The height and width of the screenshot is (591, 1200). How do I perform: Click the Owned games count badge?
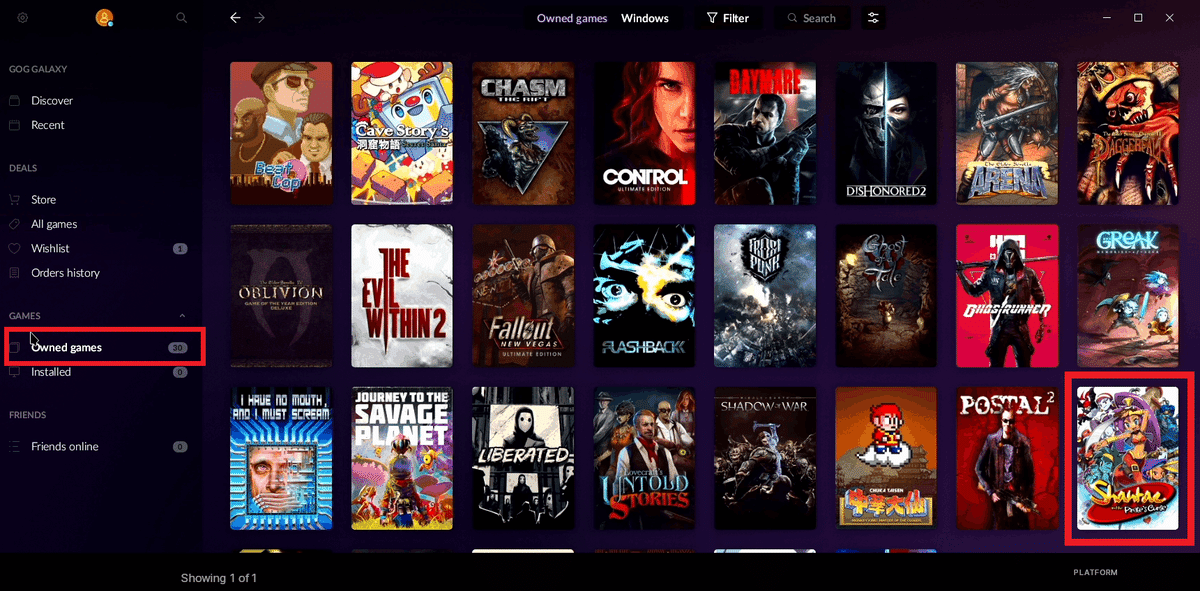pos(178,347)
